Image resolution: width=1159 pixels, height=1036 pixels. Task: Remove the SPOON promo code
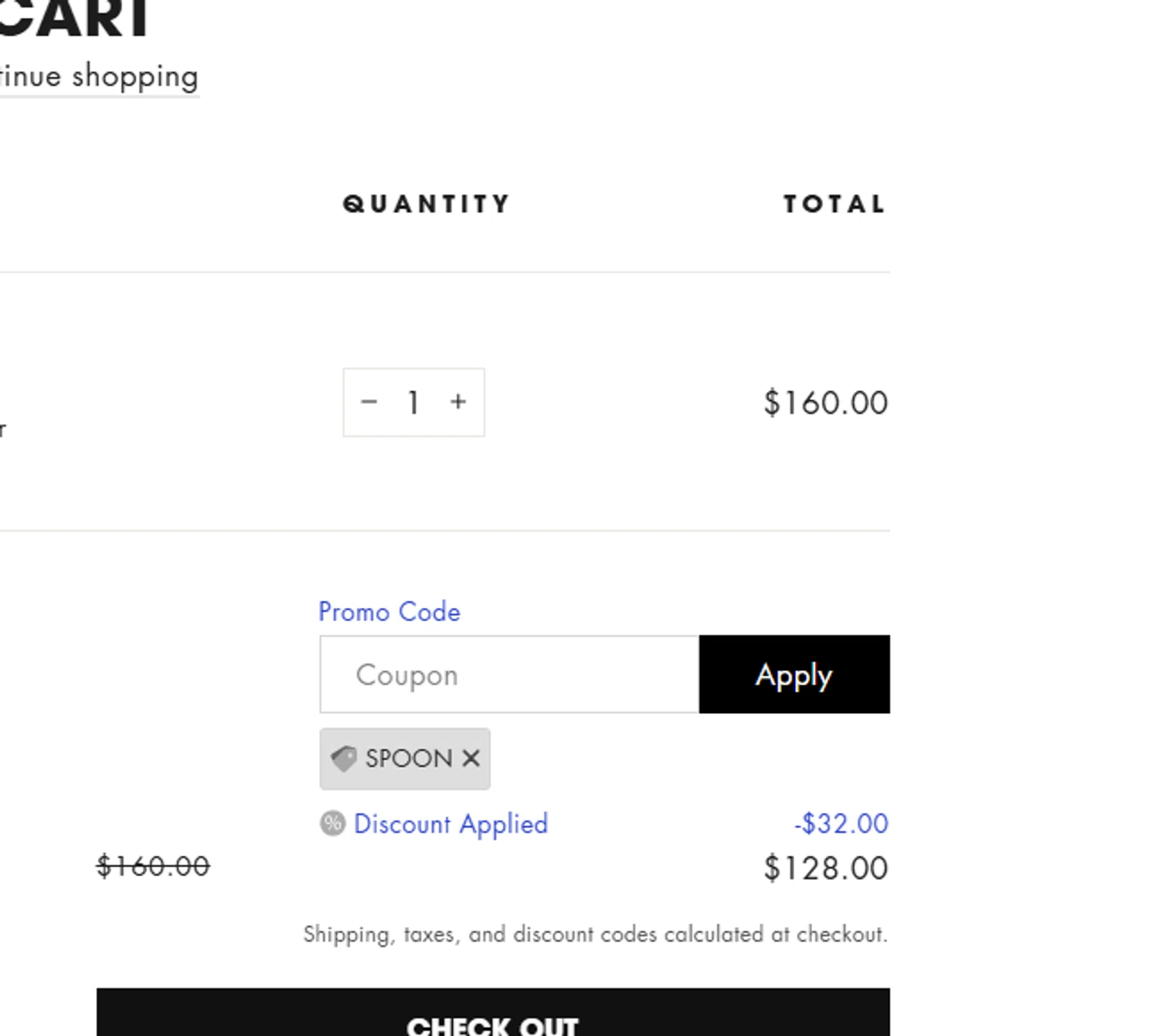pyautogui.click(x=471, y=759)
